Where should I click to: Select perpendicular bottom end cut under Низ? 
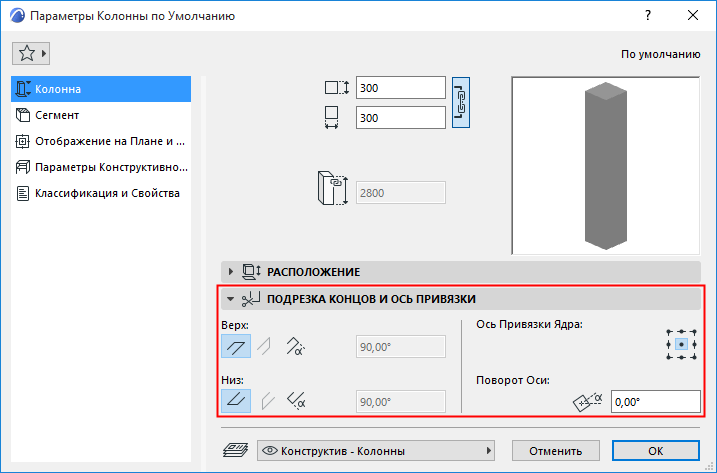coord(268,401)
